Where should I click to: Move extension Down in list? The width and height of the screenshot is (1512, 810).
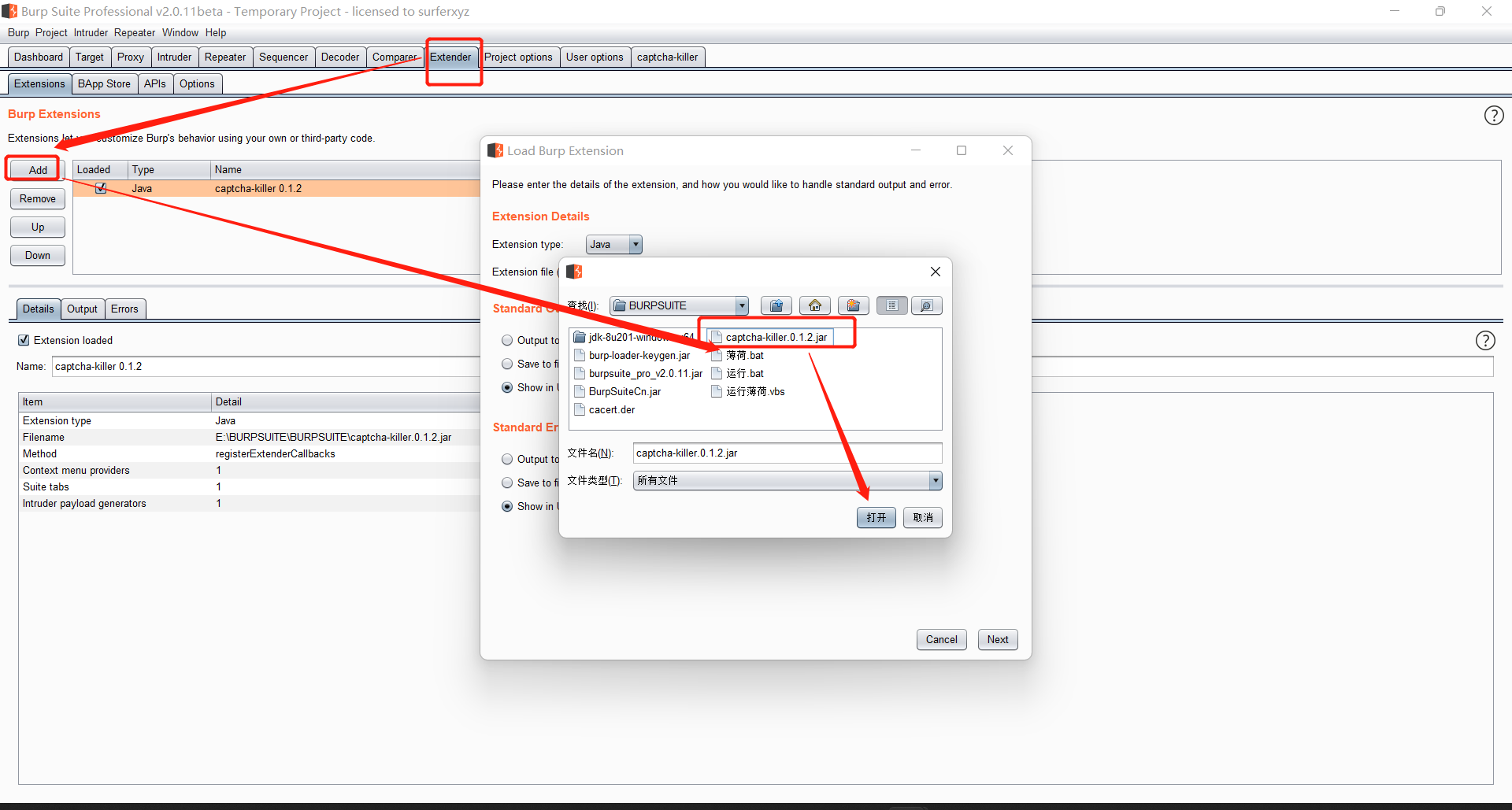38,255
